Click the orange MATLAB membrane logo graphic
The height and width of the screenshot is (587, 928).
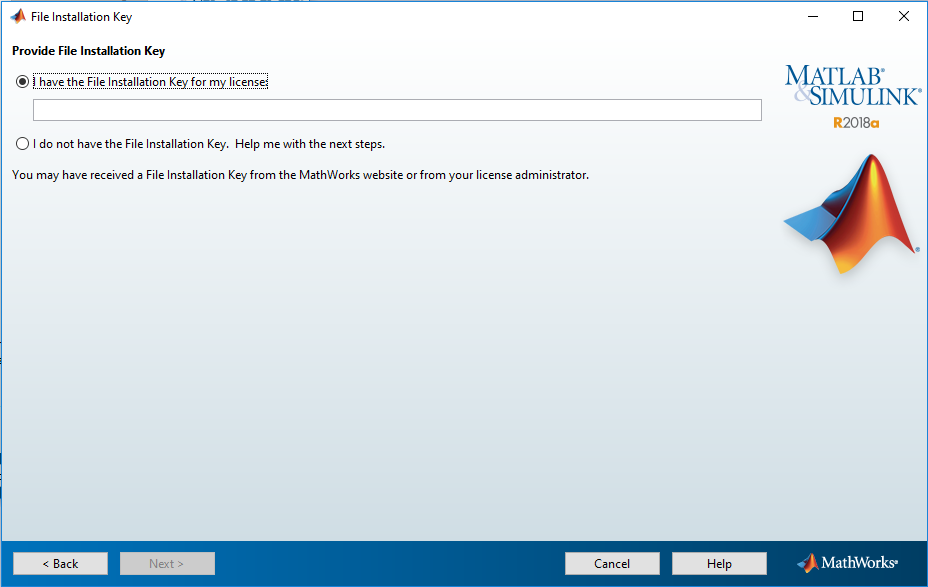[855, 210]
